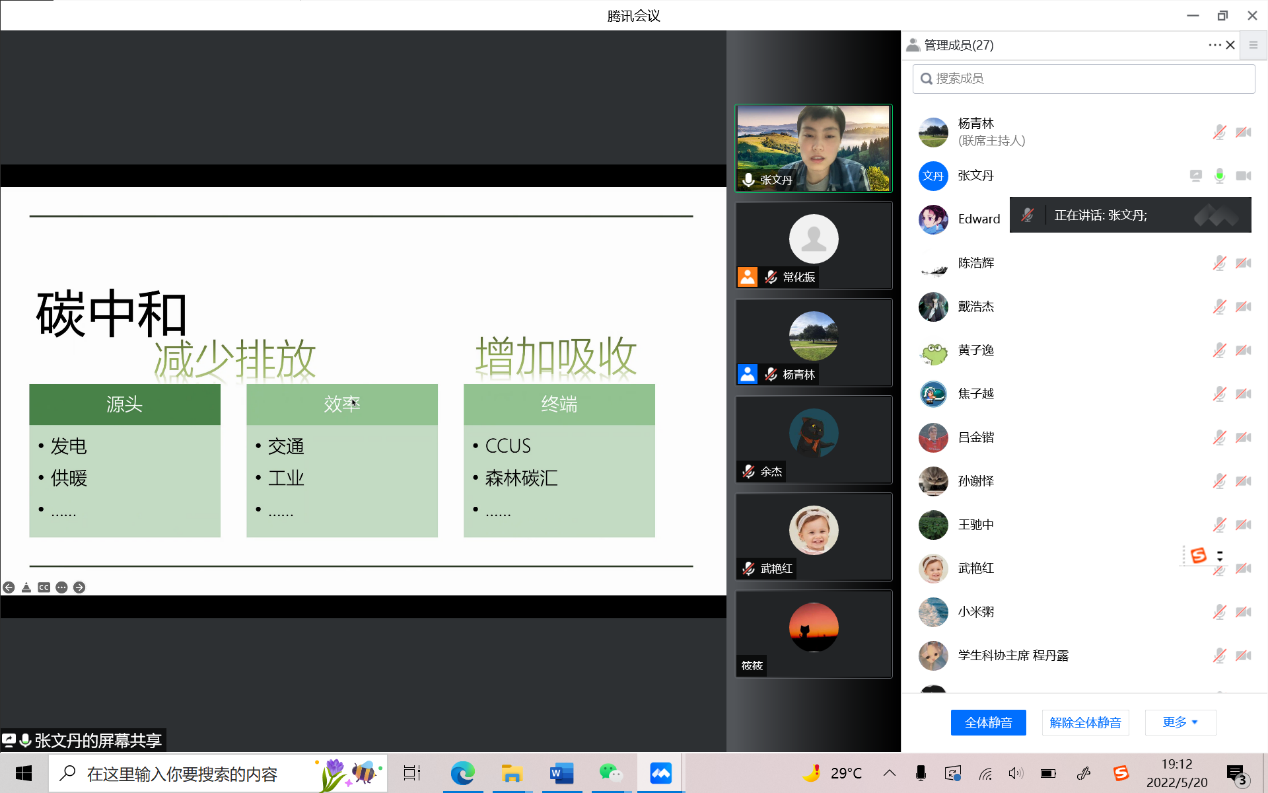
Task: Toggle 陈浩辉's camera on
Action: pyautogui.click(x=1243, y=263)
